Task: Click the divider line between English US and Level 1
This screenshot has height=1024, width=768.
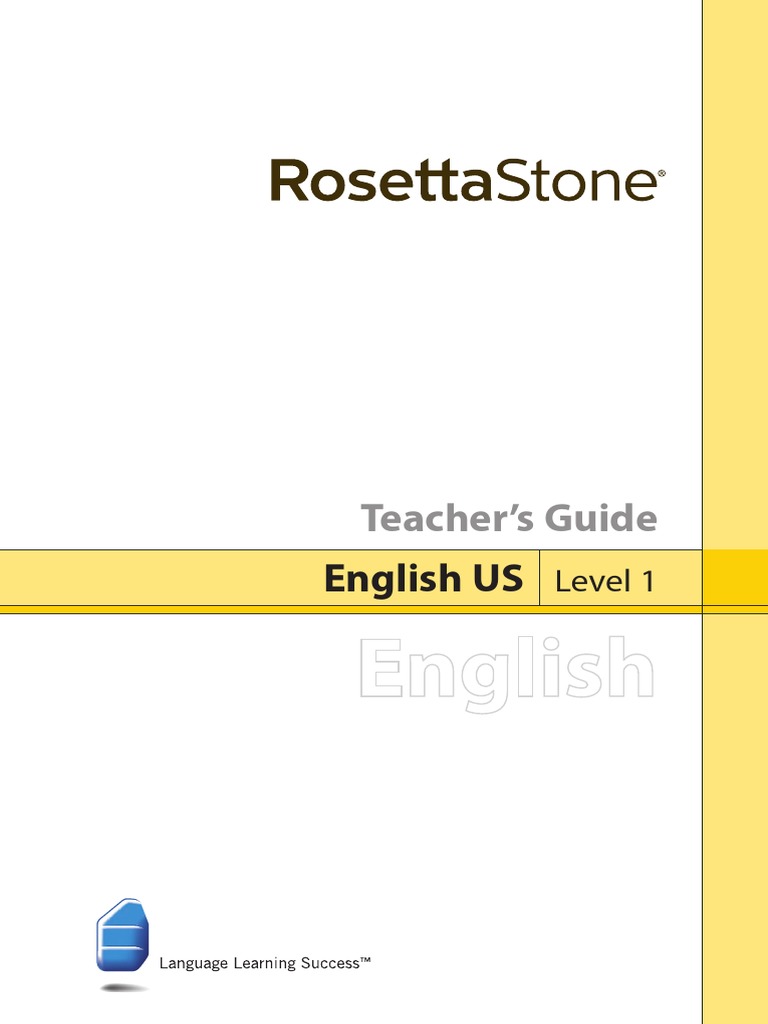Action: point(539,578)
